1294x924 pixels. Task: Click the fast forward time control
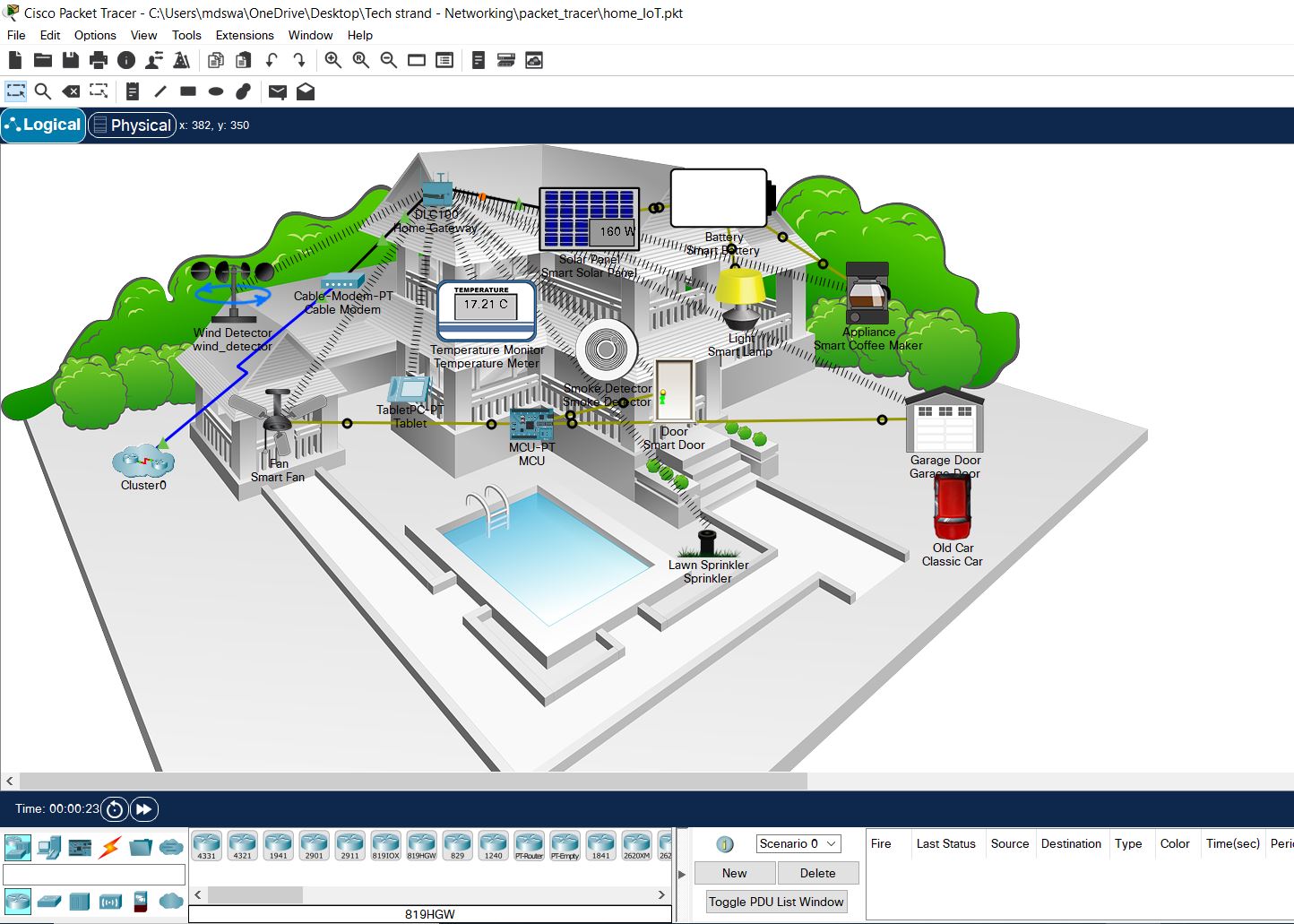[143, 808]
